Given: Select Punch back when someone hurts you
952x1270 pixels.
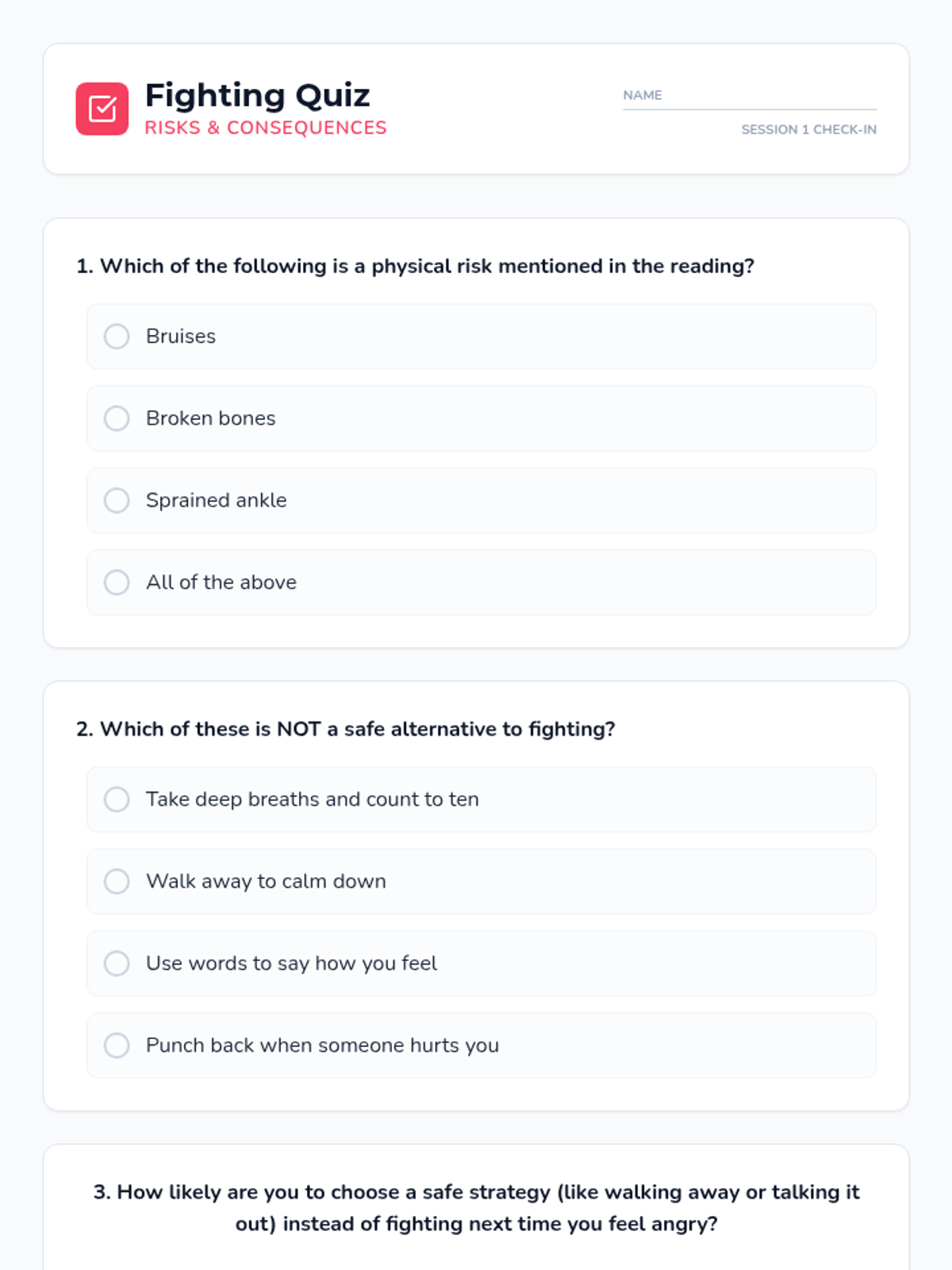Looking at the screenshot, I should tap(117, 1045).
